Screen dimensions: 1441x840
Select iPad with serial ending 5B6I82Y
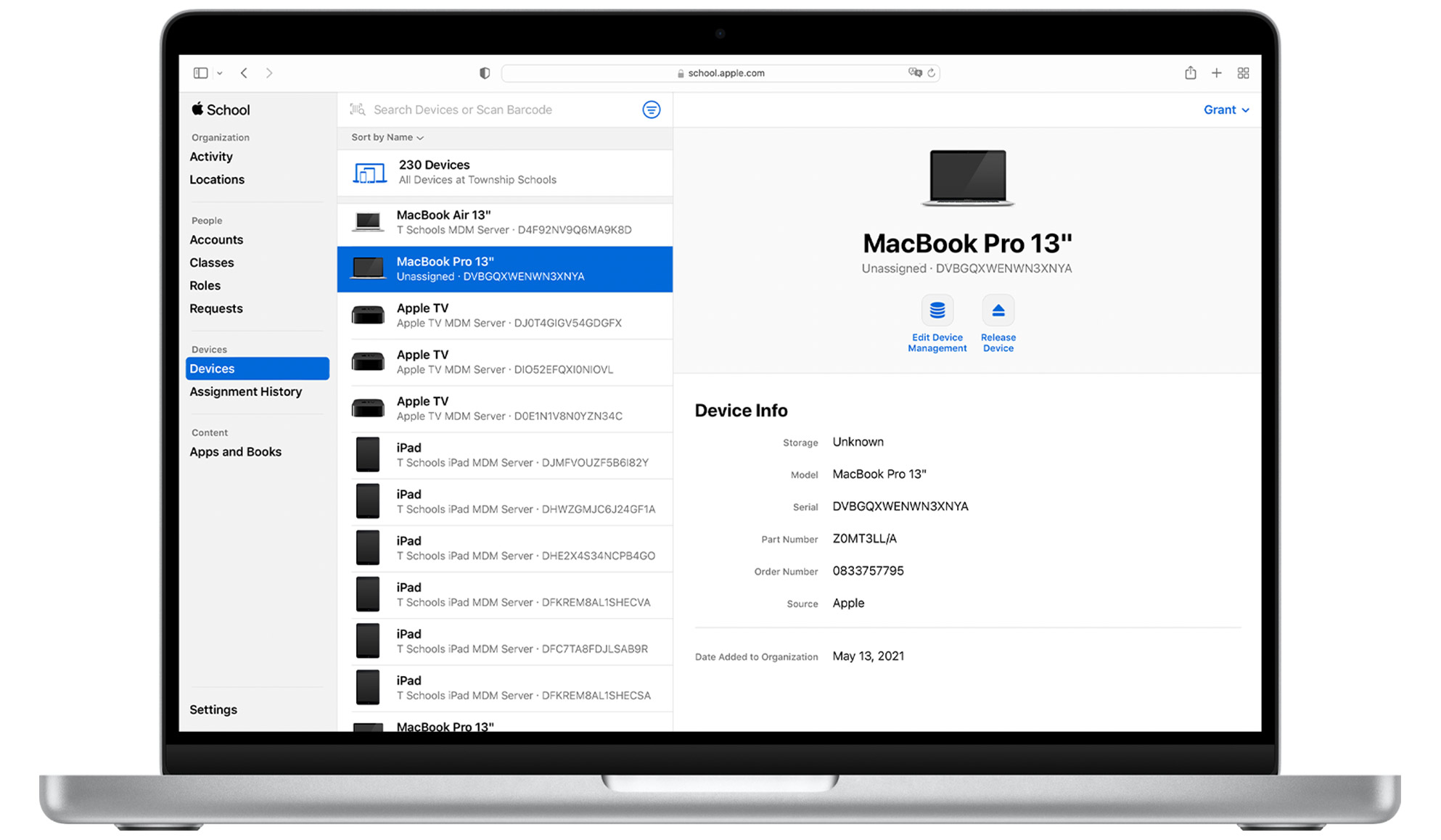pos(508,454)
